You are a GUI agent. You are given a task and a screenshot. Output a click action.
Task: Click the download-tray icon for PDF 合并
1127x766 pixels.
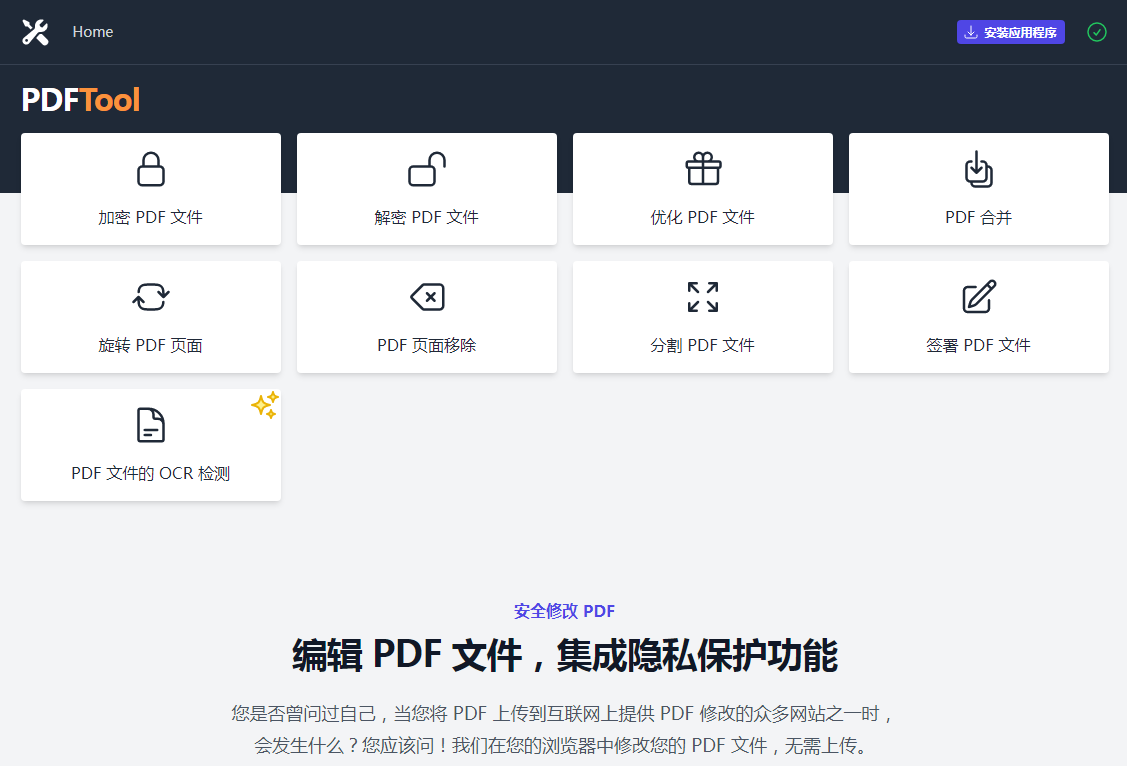(978, 169)
